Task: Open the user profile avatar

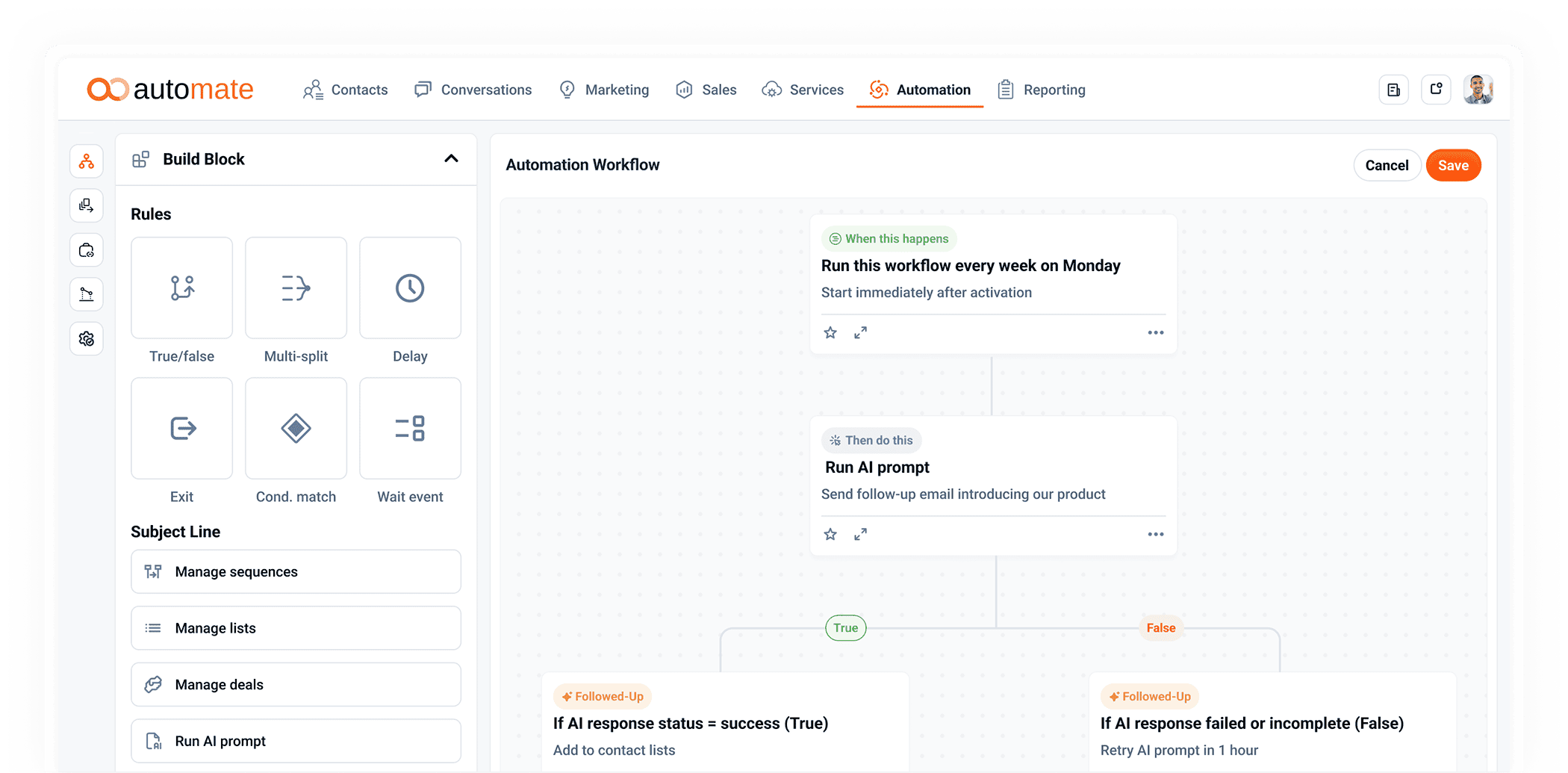Action: 1478,90
